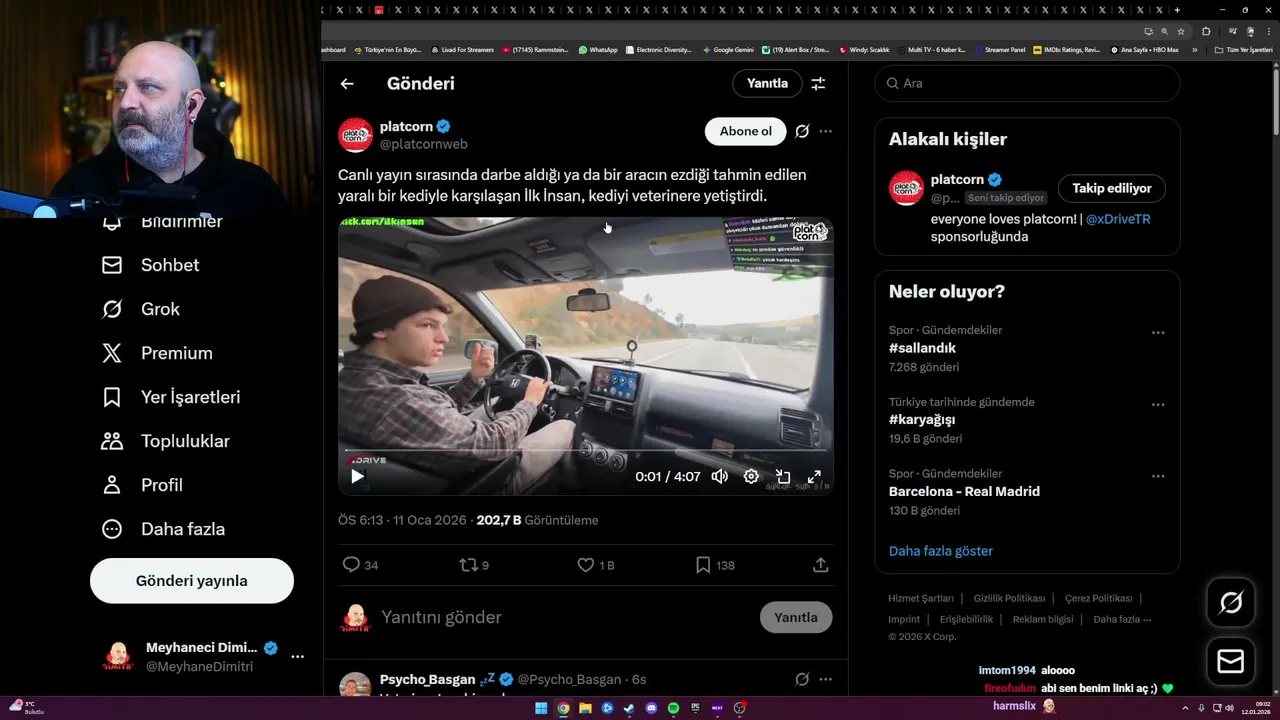Image resolution: width=1280 pixels, height=720 pixels.
Task: Open options for #sallandık trend
Action: [1158, 333]
